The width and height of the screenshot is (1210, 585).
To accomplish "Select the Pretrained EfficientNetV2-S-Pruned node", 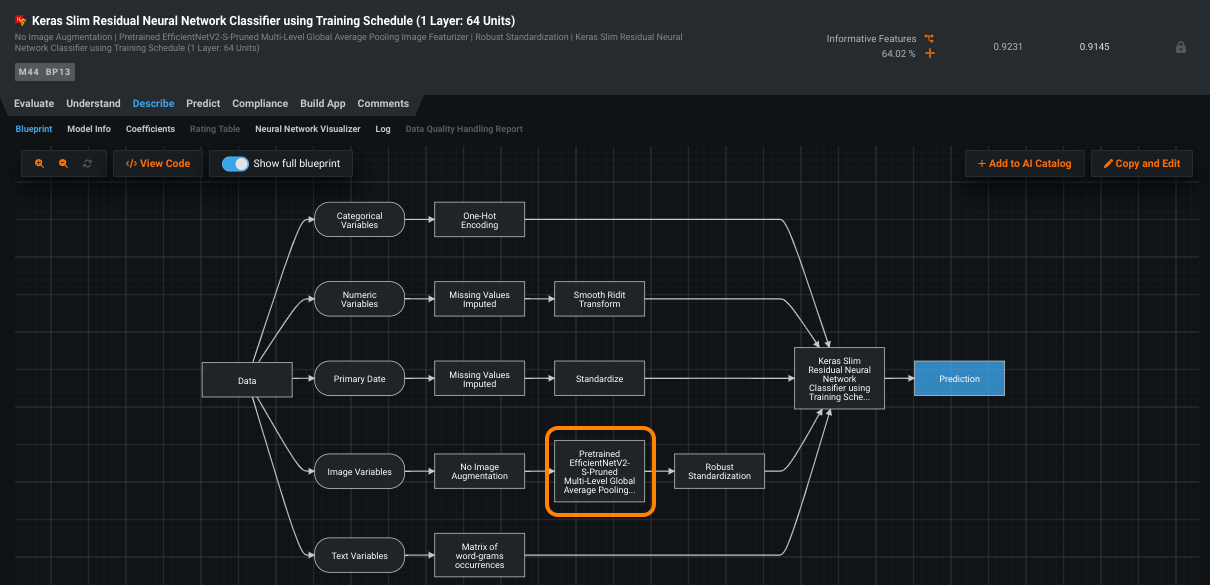I will (599, 471).
